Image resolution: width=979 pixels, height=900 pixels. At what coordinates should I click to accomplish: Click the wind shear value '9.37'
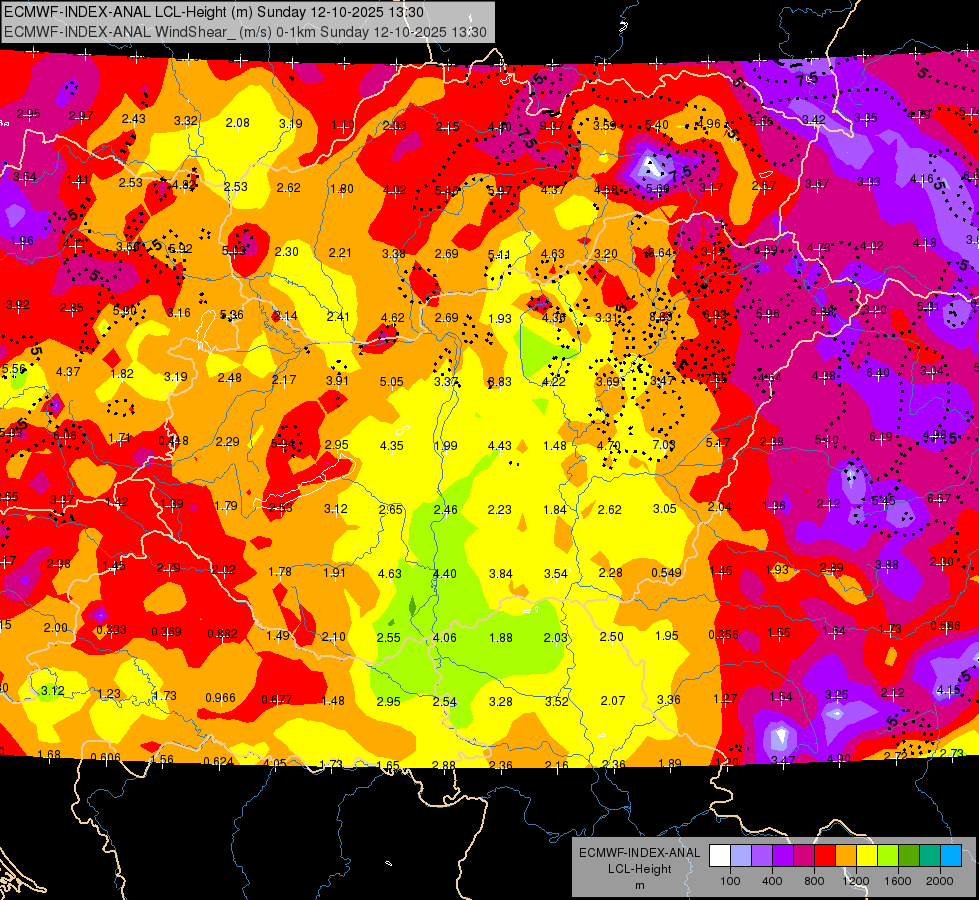pyautogui.click(x=551, y=126)
